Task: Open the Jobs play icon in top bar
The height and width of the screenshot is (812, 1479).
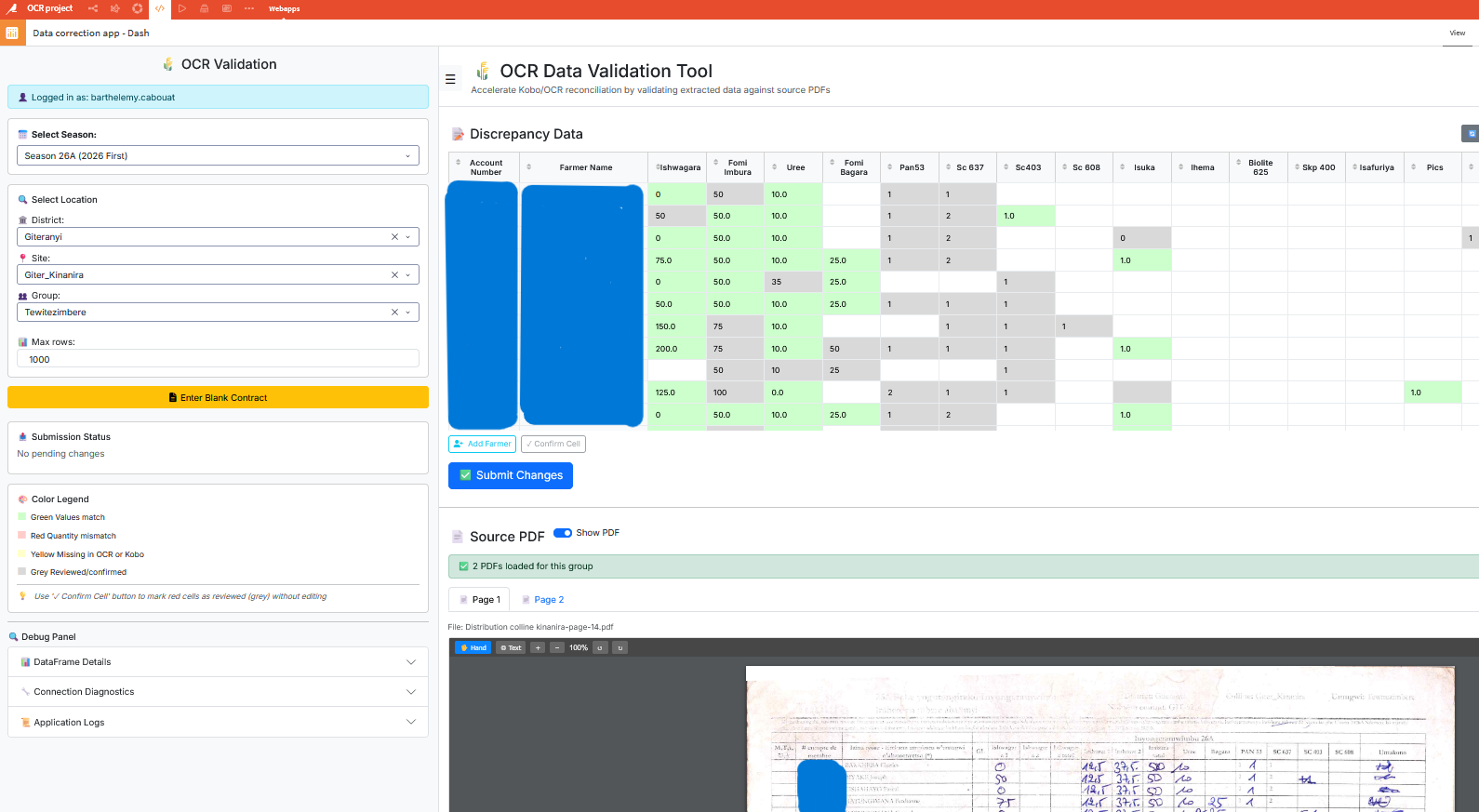Action: [182, 8]
